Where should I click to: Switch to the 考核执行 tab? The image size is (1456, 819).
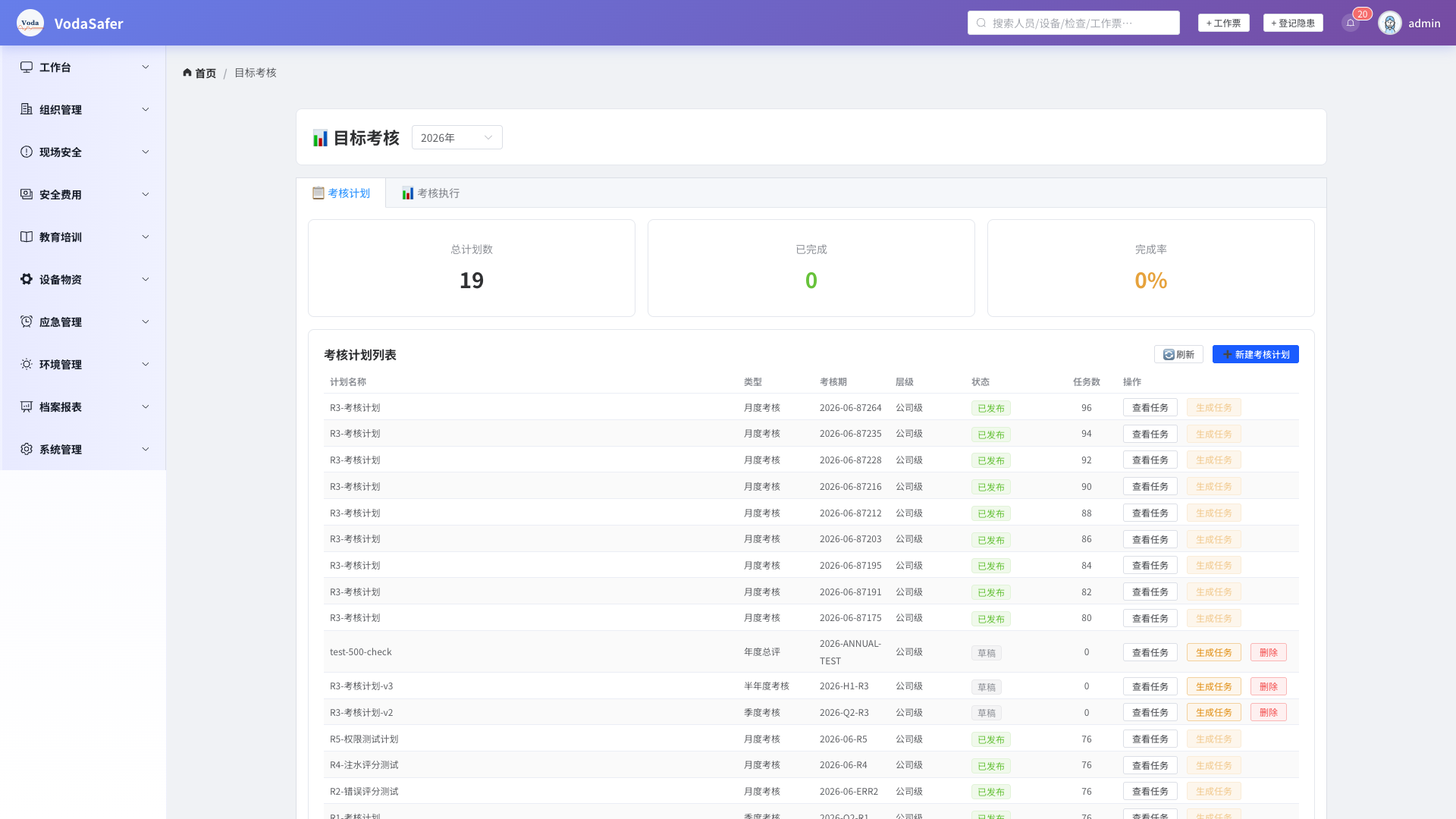[x=431, y=193]
